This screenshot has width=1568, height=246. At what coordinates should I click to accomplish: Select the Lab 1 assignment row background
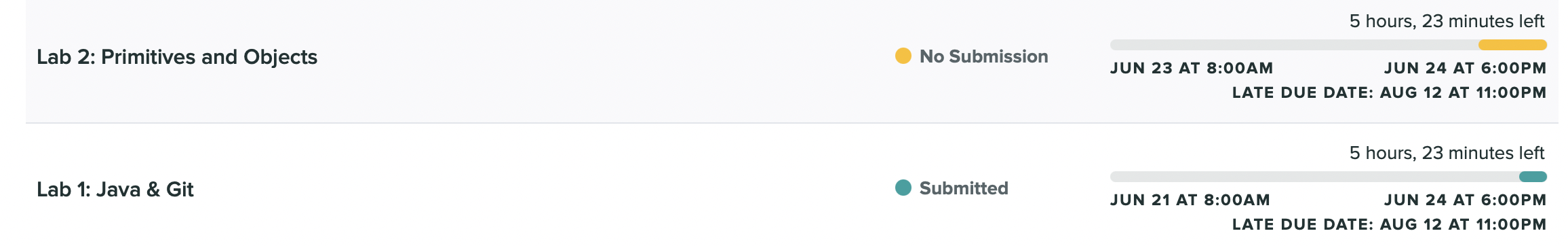coord(792,185)
